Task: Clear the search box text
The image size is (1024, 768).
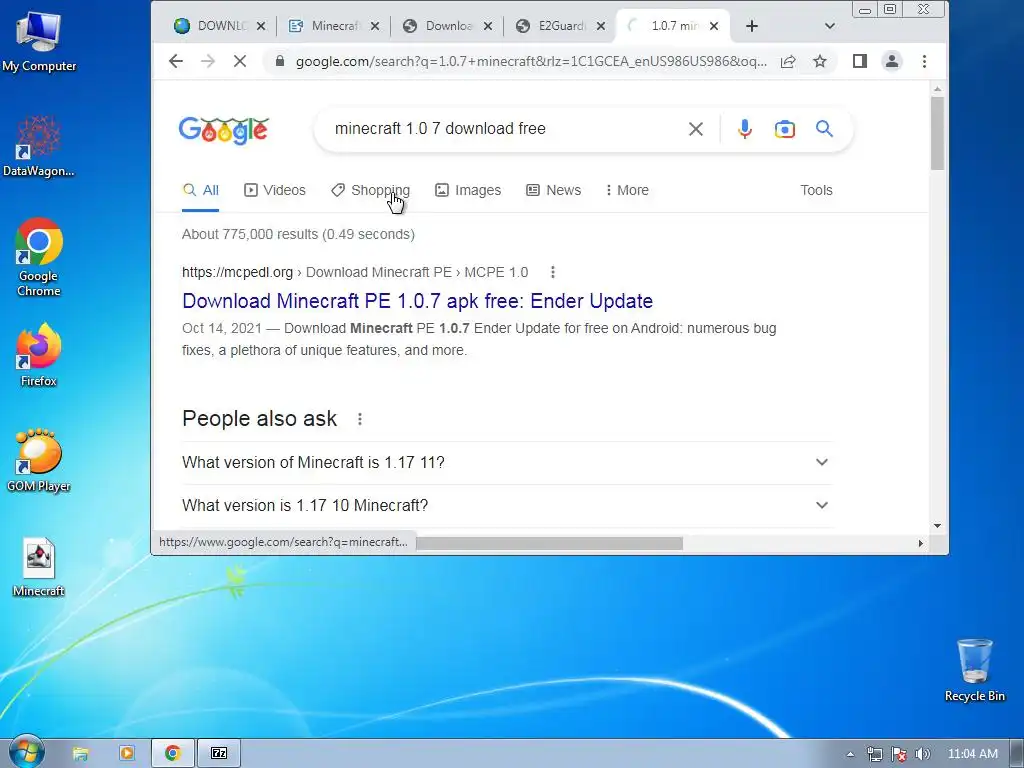Action: 696,129
